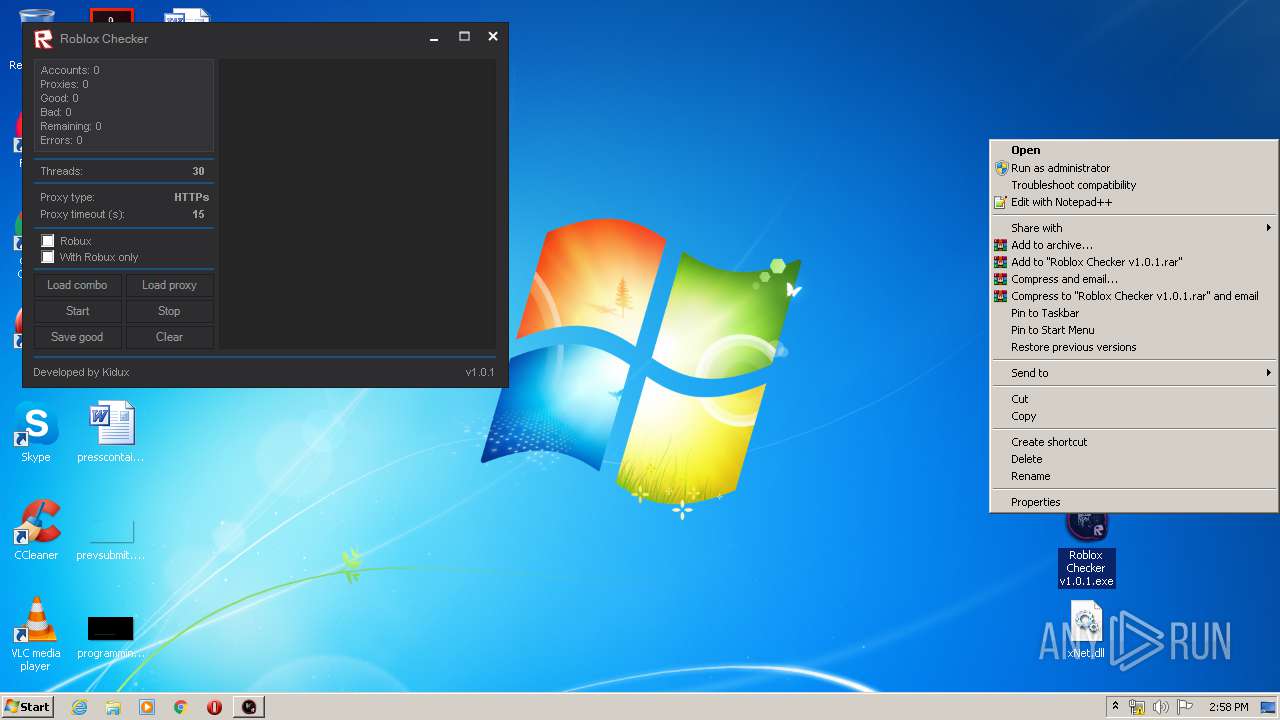Click the "Developed by Kidux" footer text
This screenshot has width=1280, height=720.
[81, 372]
